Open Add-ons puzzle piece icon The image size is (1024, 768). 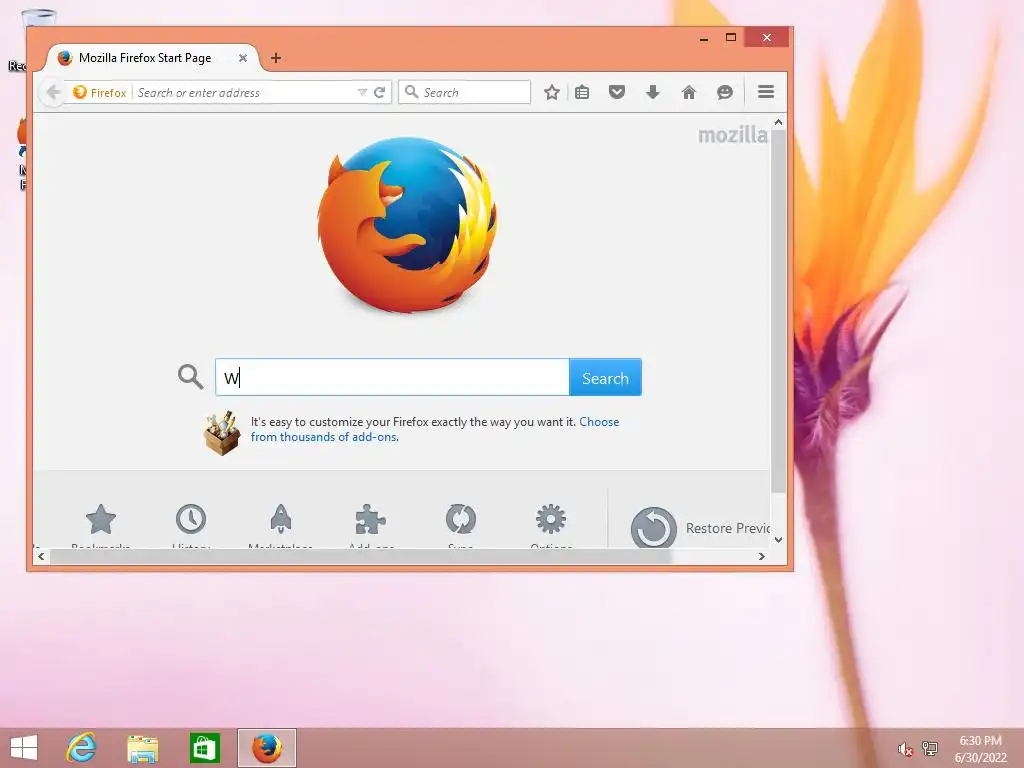point(370,519)
